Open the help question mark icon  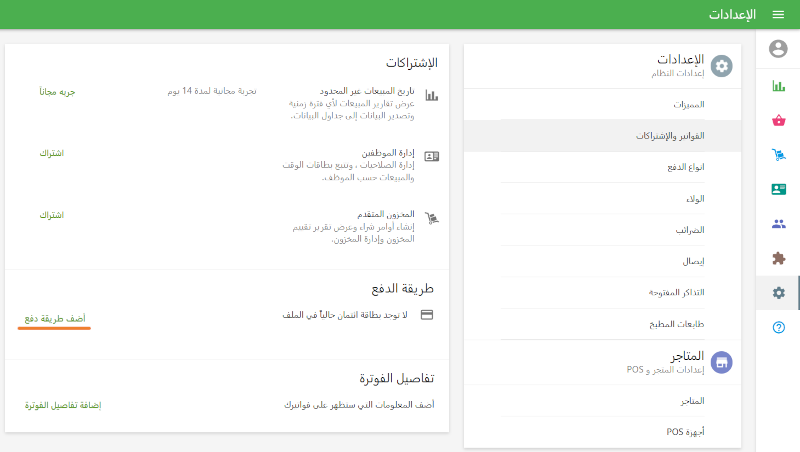(779, 327)
